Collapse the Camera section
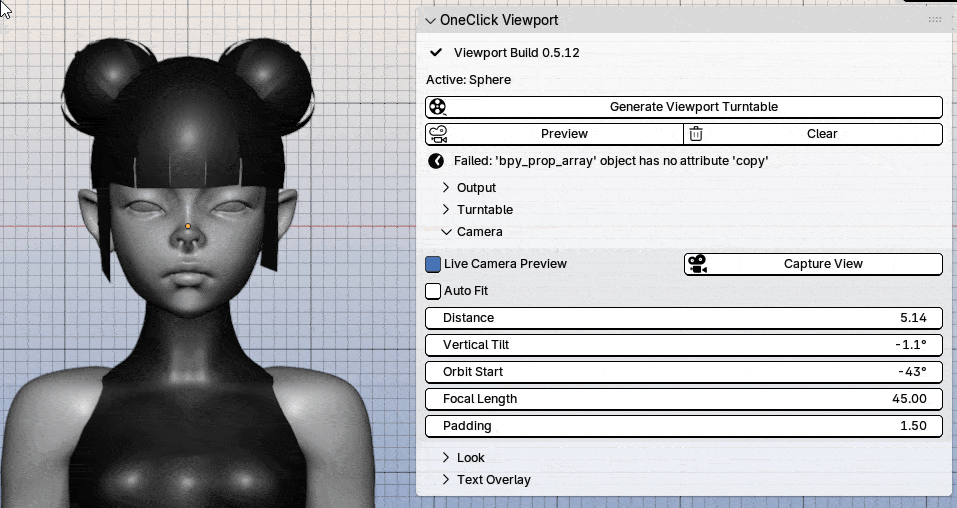This screenshot has height=508, width=957. tap(472, 231)
